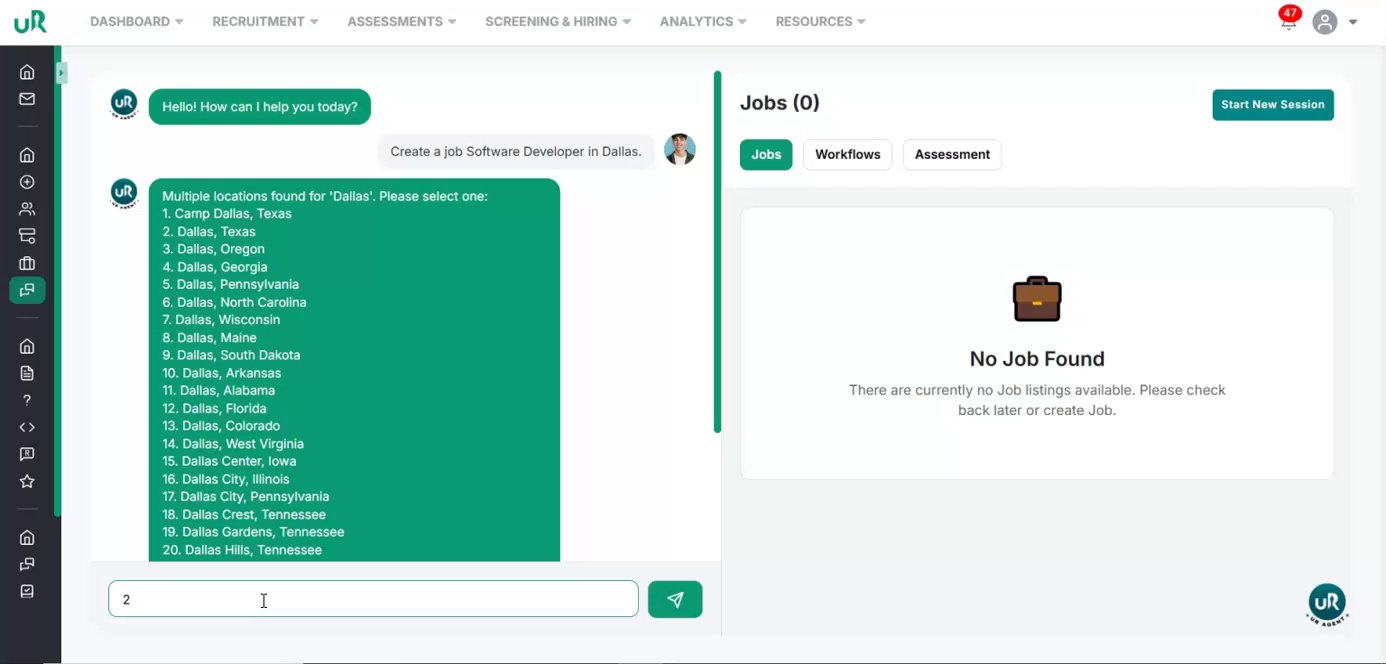Click the mail envelope icon in sidebar
The height and width of the screenshot is (664, 1386).
[27, 99]
